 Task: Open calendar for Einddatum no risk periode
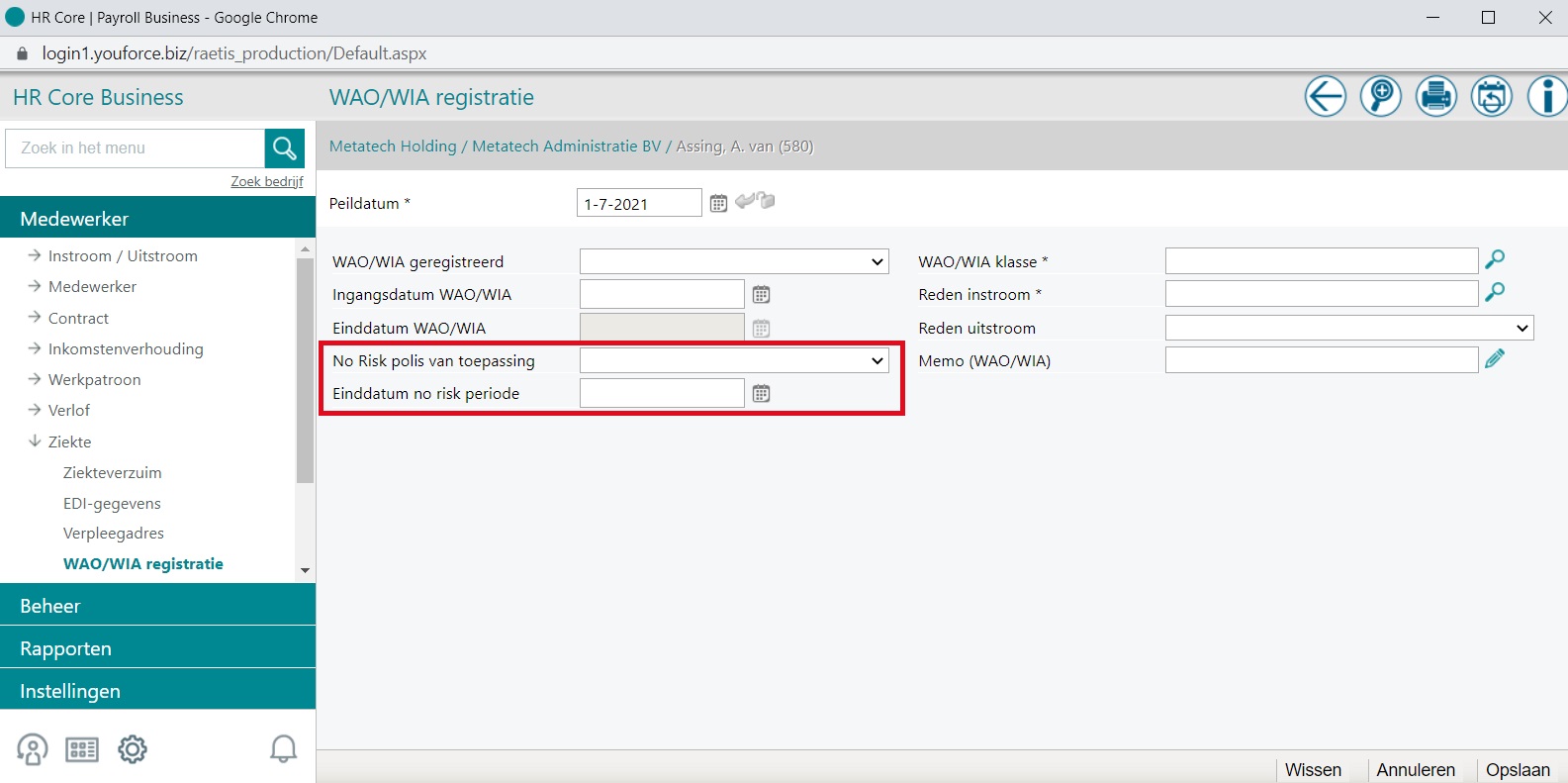point(761,393)
